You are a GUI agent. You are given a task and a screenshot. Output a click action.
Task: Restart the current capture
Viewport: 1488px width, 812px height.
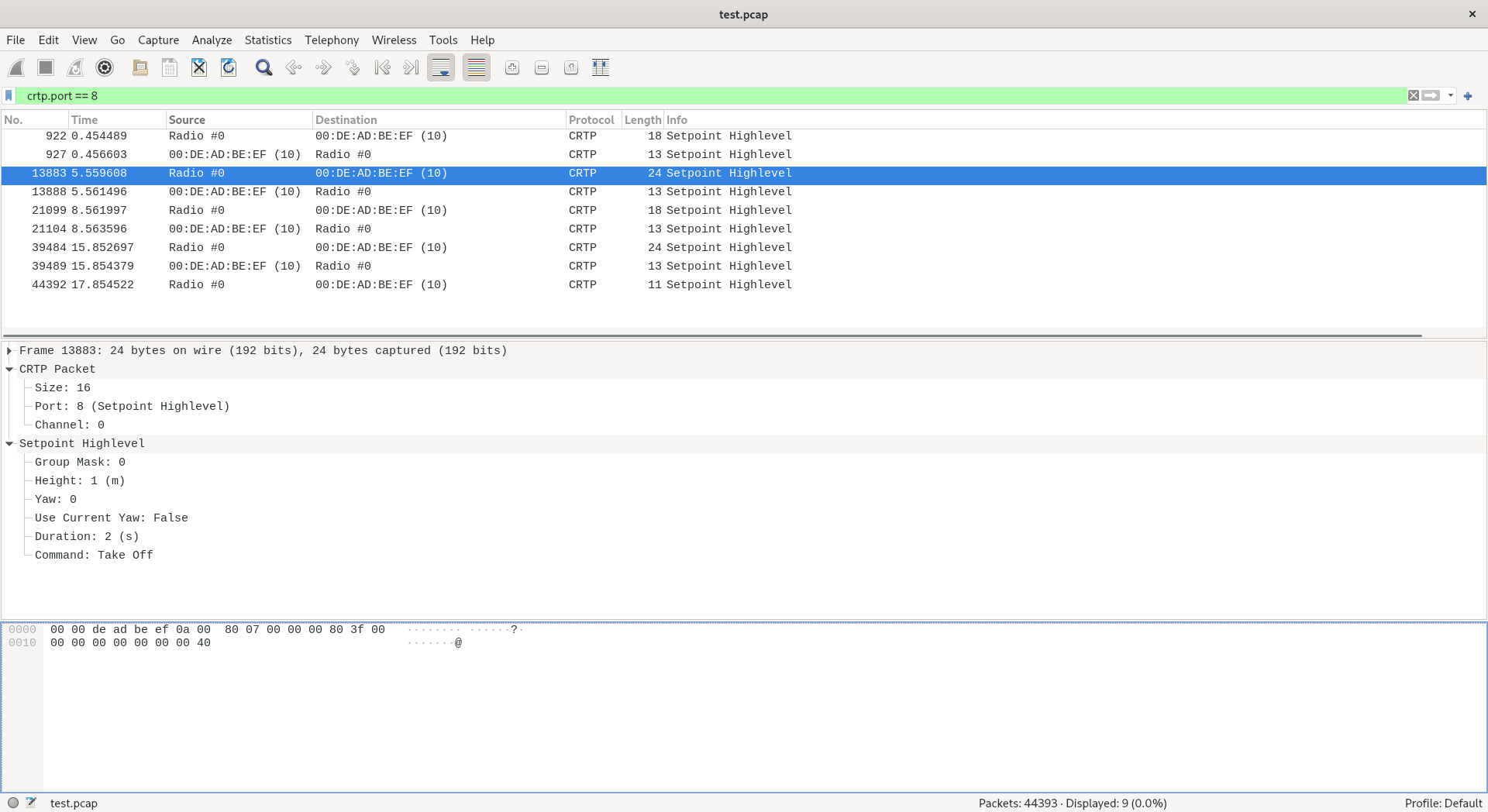click(x=74, y=67)
